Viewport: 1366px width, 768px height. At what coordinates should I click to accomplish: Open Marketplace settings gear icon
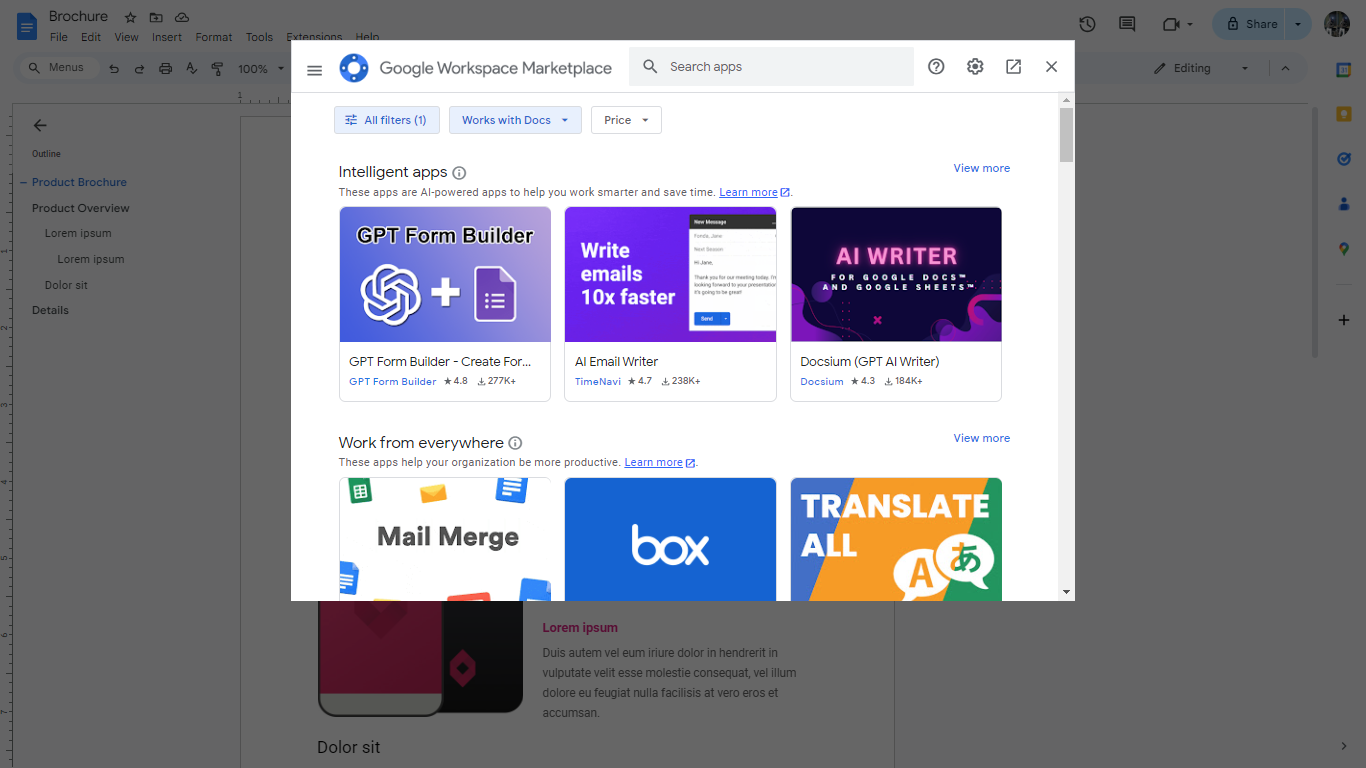[x=975, y=67]
